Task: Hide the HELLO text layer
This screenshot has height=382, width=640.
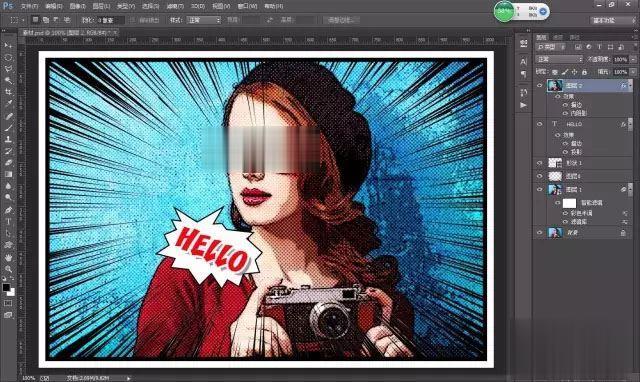Action: tap(540, 124)
